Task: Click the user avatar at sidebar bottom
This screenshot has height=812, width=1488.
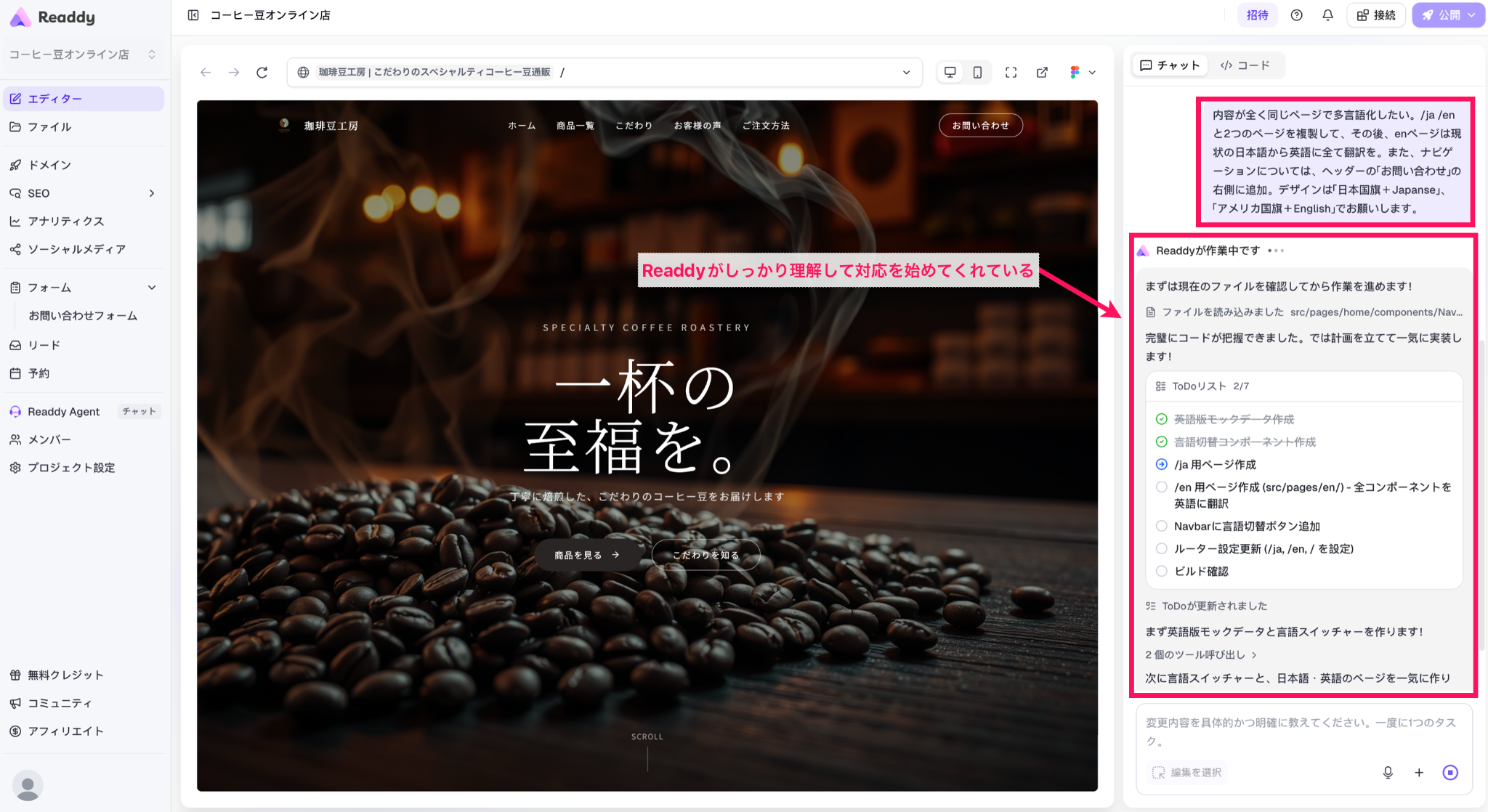Action: 28,785
